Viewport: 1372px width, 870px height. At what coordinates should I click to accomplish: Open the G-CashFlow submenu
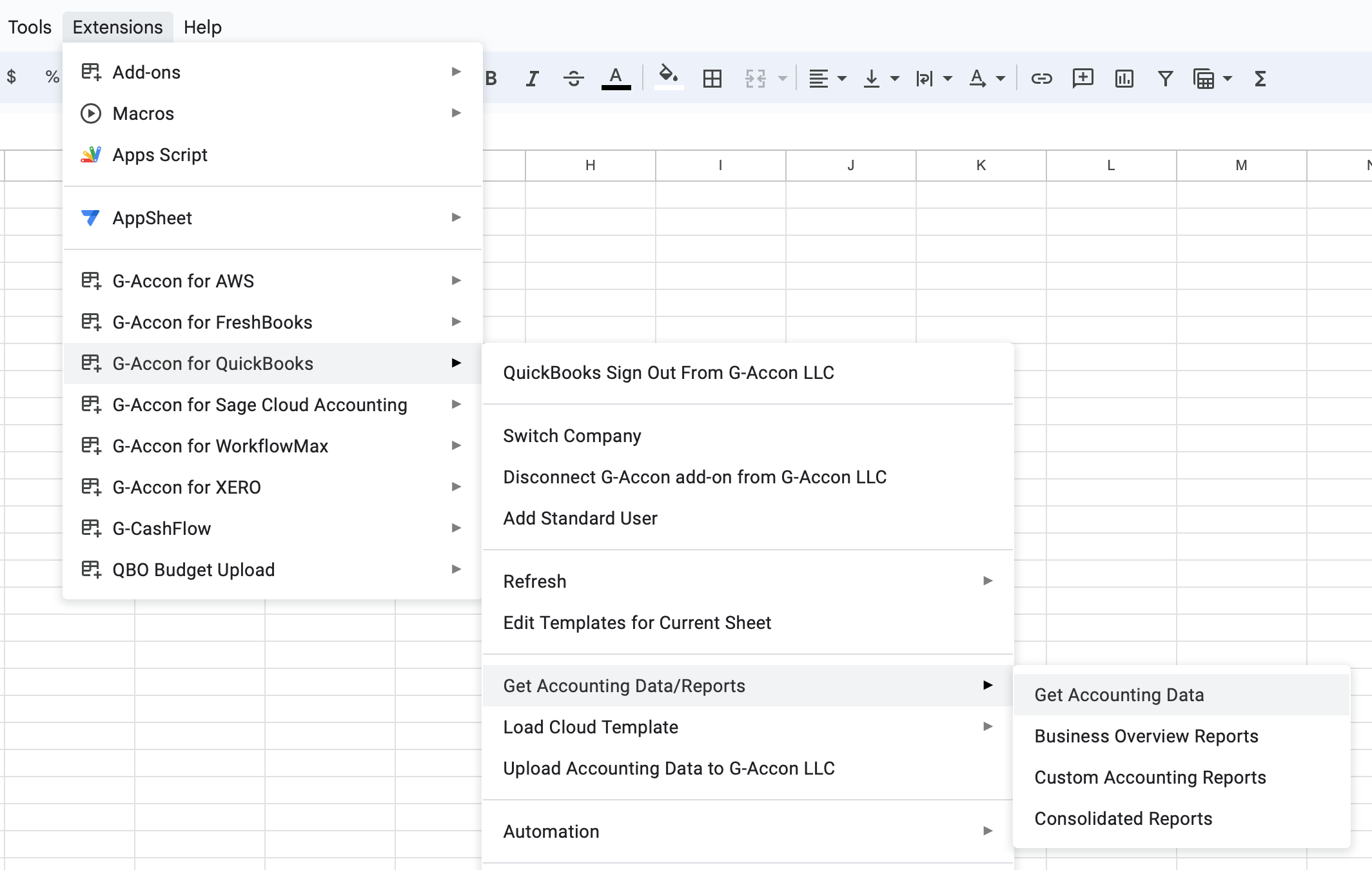click(273, 528)
